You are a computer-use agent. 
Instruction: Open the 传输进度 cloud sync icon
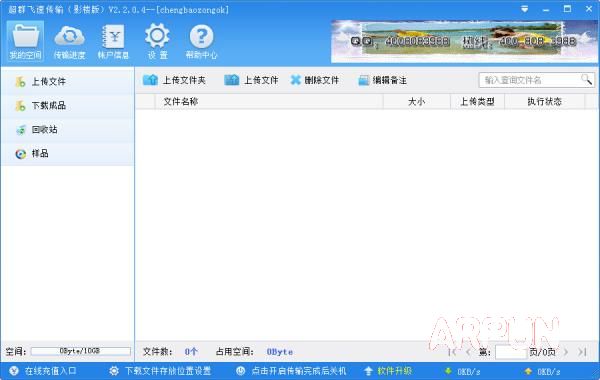[69, 41]
